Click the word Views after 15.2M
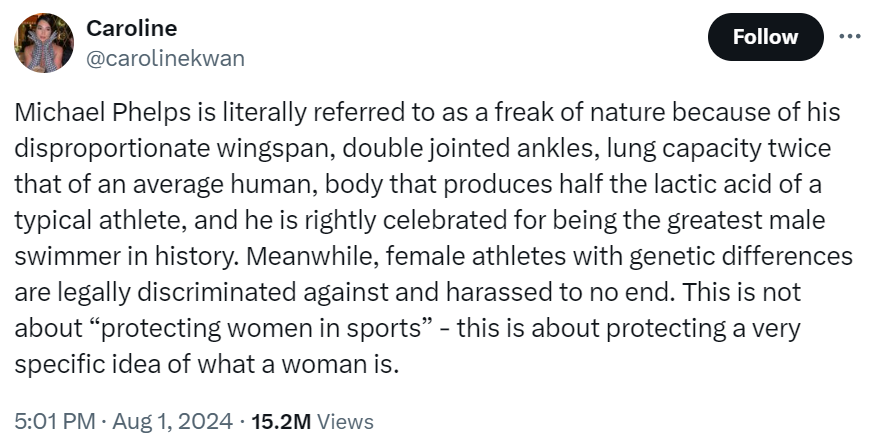877x443 pixels. tap(343, 422)
